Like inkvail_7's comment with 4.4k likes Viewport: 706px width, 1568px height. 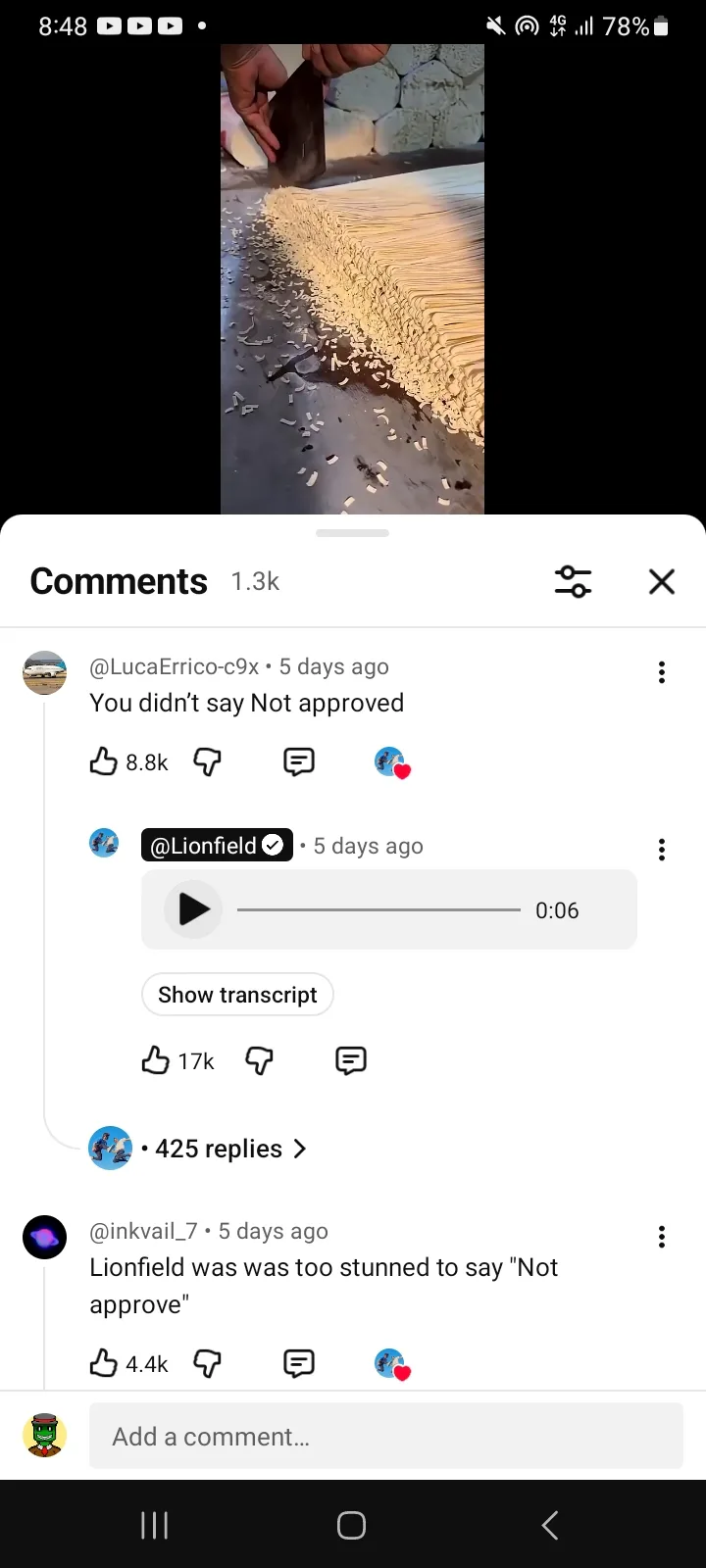[x=104, y=1363]
